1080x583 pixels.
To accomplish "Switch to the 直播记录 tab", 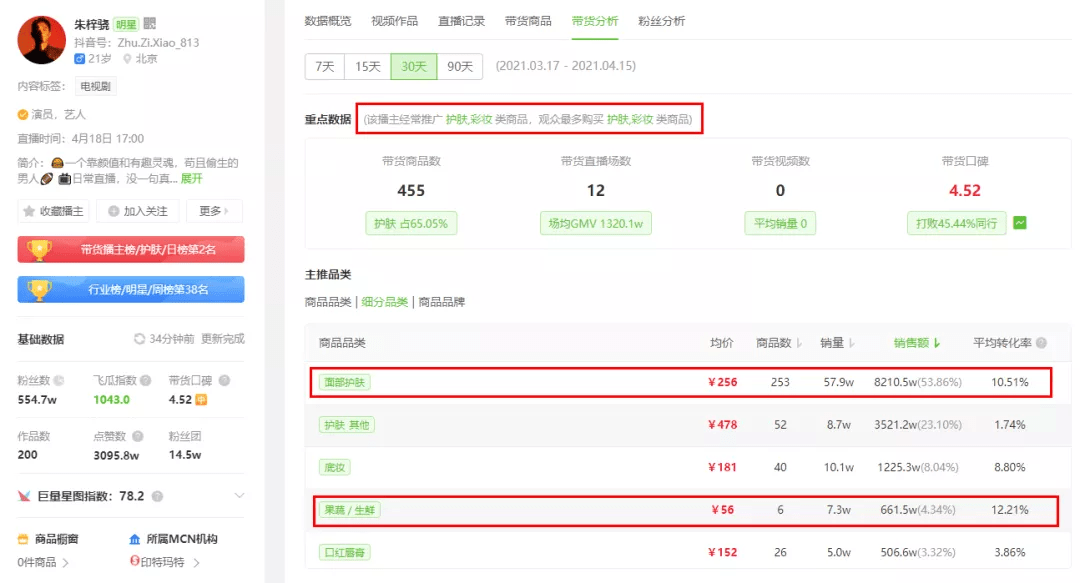I will 461,21.
